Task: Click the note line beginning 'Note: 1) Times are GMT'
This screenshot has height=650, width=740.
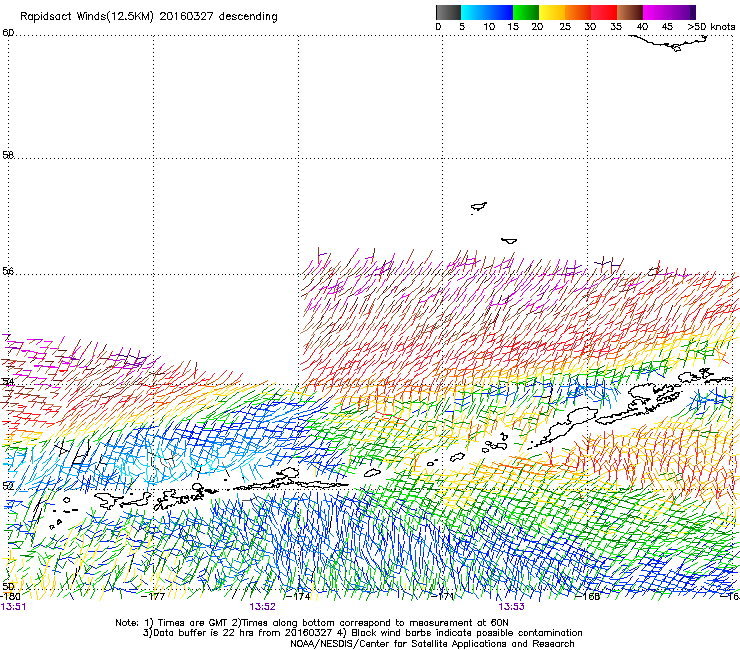Action: (312, 623)
